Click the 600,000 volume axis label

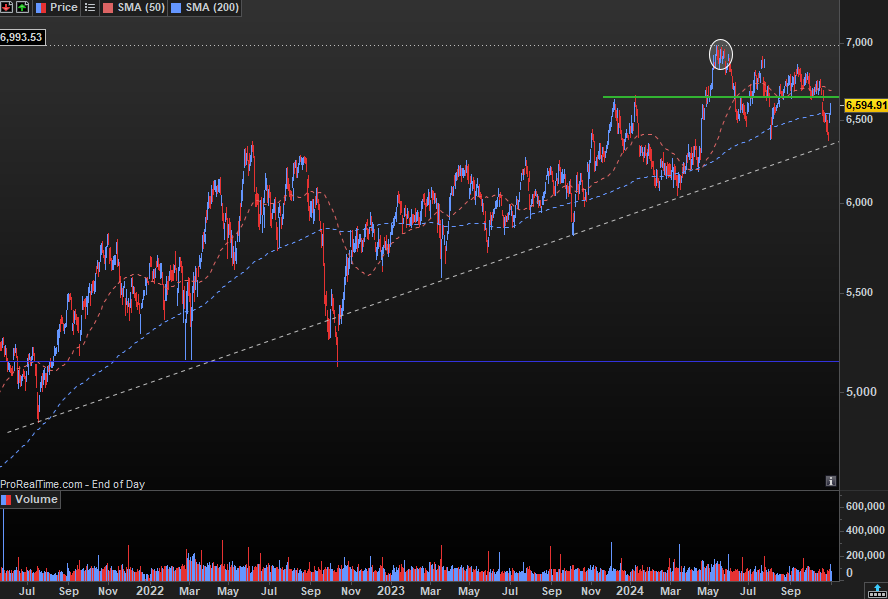tap(865, 506)
